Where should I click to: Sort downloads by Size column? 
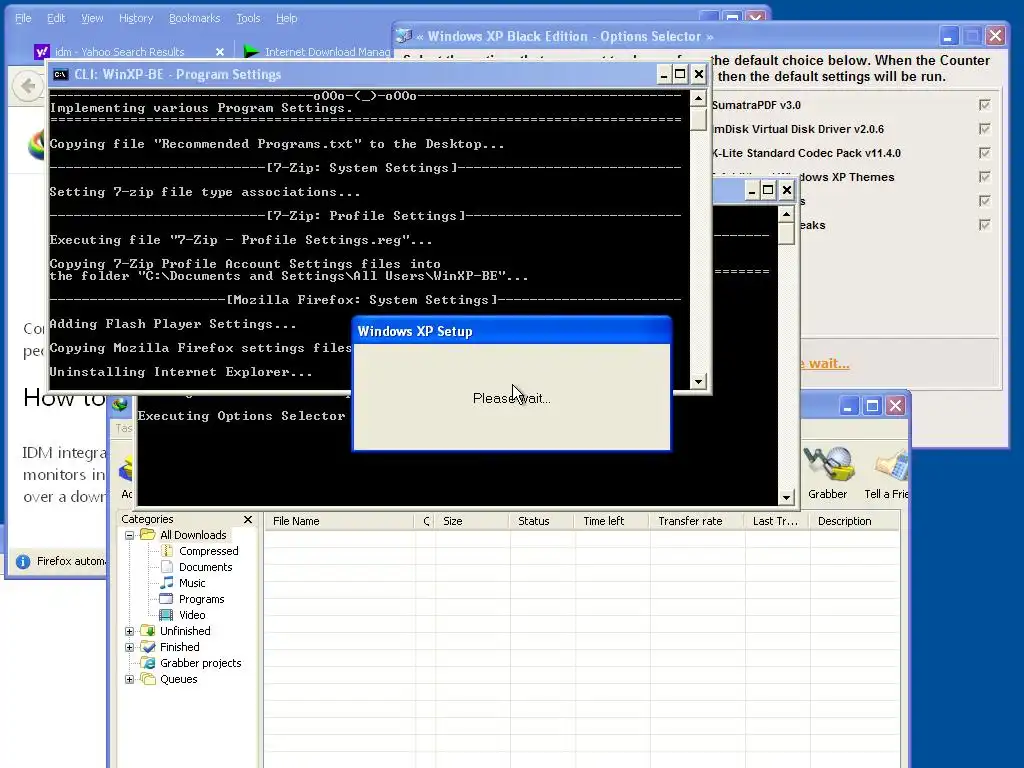tap(472, 521)
